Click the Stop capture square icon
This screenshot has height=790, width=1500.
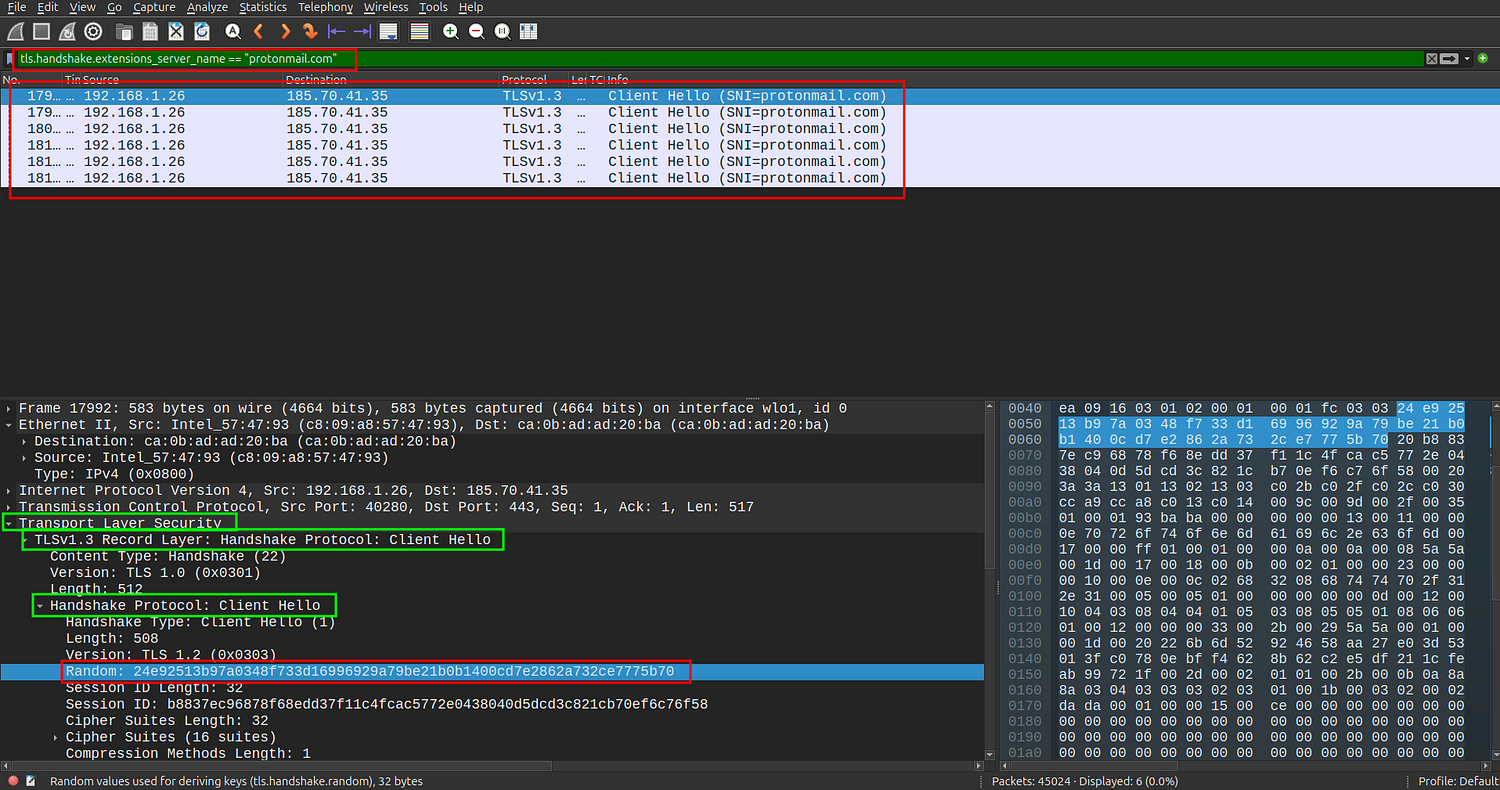[x=42, y=31]
